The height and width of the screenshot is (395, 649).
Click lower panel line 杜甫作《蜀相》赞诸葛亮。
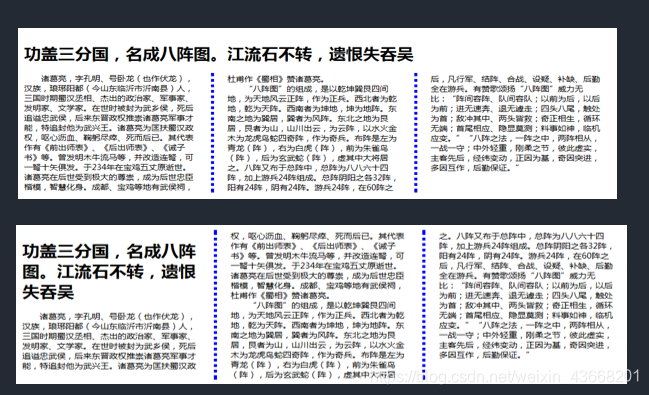[280, 296]
